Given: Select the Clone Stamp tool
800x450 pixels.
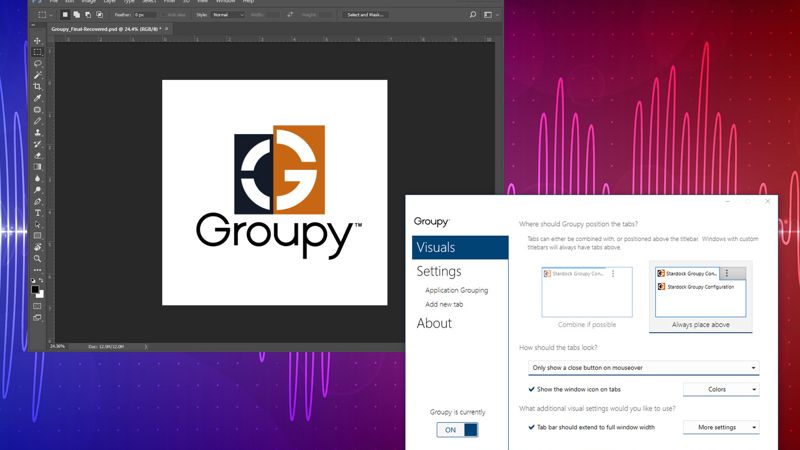Looking at the screenshot, I should pyautogui.click(x=37, y=133).
